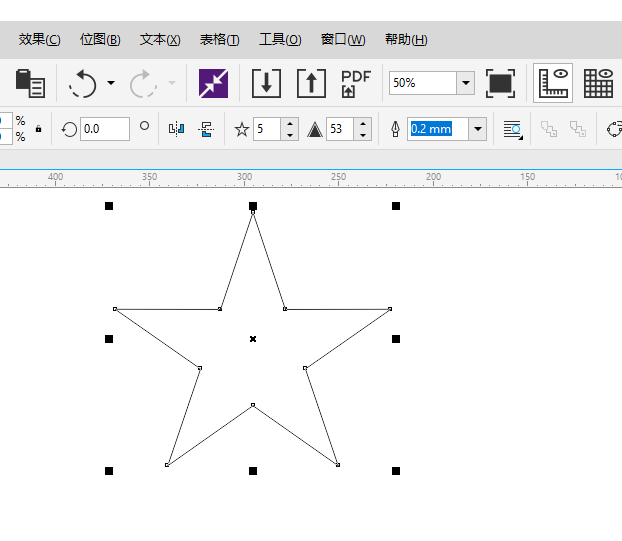
Task: Click the sharpness field showing 53
Action: tap(340, 129)
